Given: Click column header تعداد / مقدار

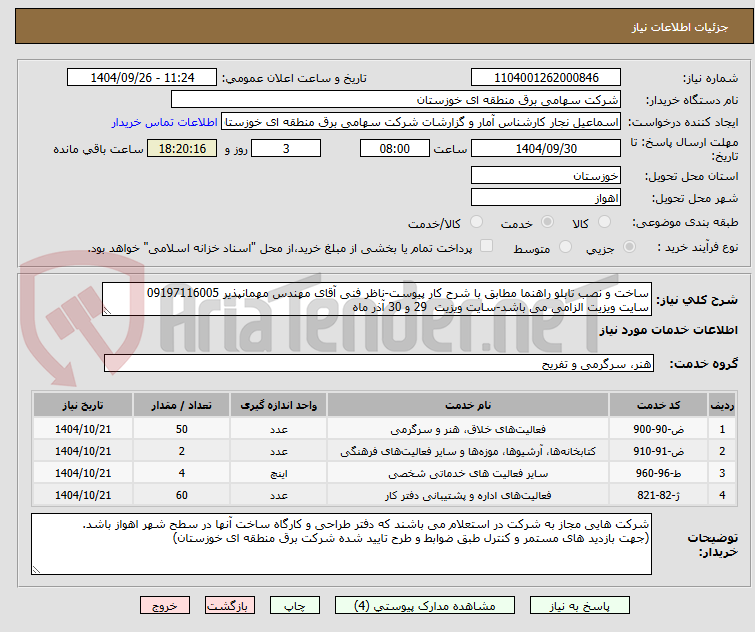Looking at the screenshot, I should click(x=182, y=405).
